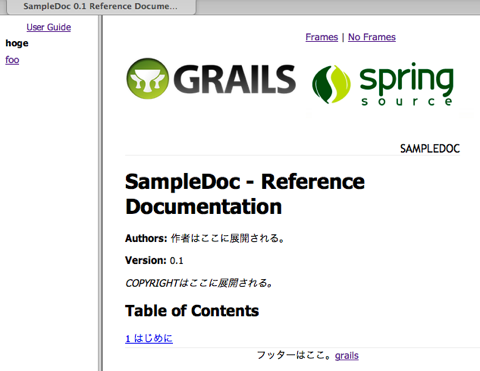Click the Authors line text
480x371 pixels.
point(205,238)
